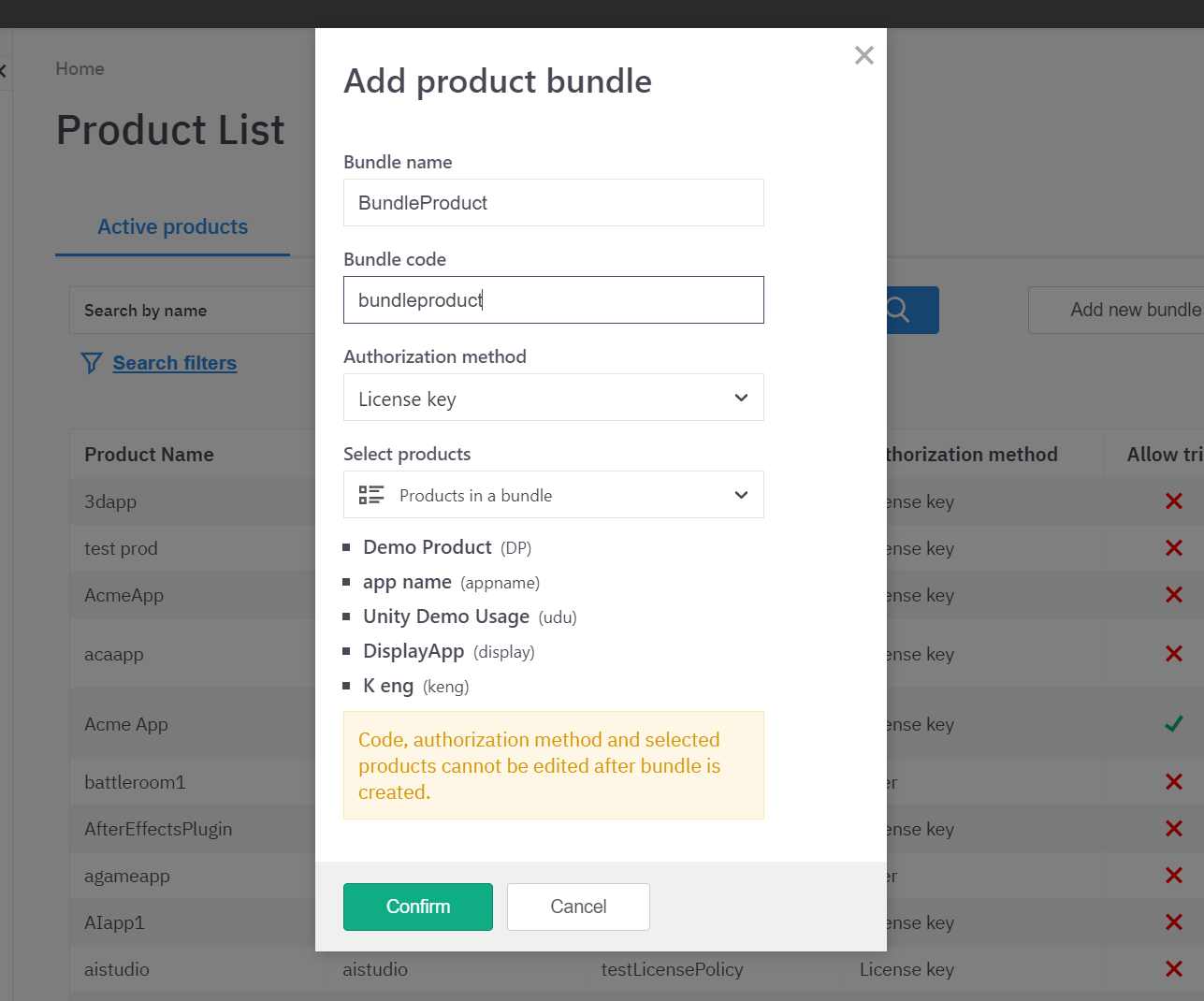The height and width of the screenshot is (1001, 1204).
Task: Click the green checkmark in Acme App row
Action: click(x=1173, y=724)
